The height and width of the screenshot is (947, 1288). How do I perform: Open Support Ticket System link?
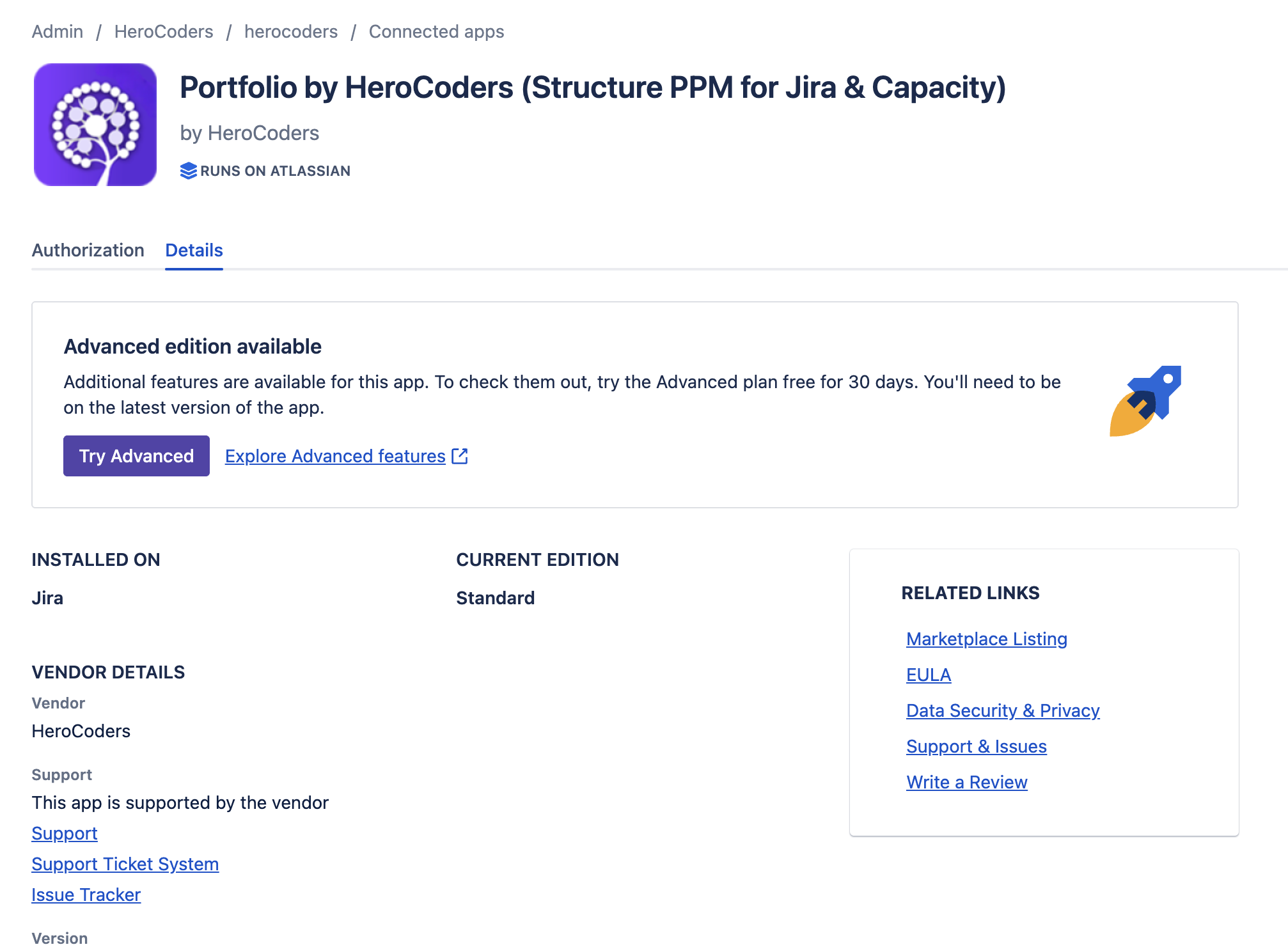pos(125,864)
